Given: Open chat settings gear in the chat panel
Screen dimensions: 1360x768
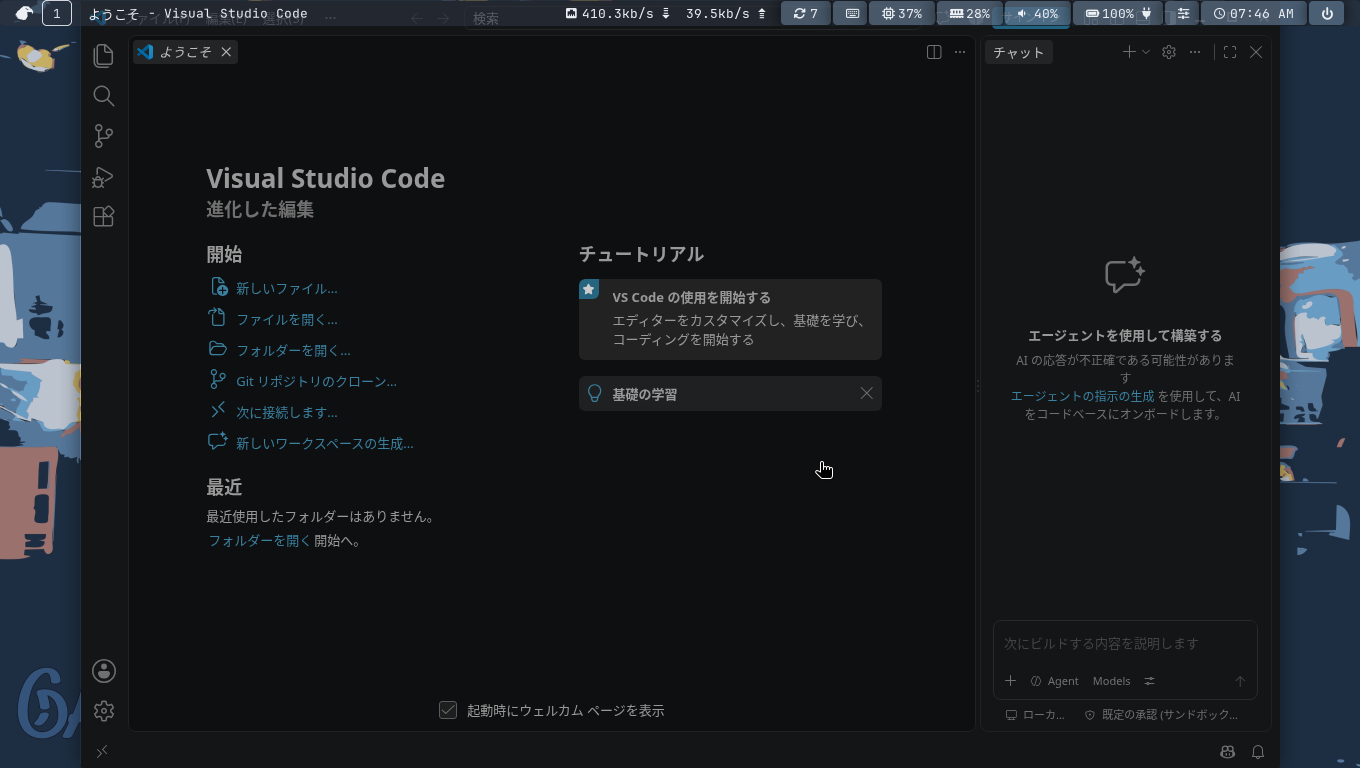Looking at the screenshot, I should point(1169,52).
